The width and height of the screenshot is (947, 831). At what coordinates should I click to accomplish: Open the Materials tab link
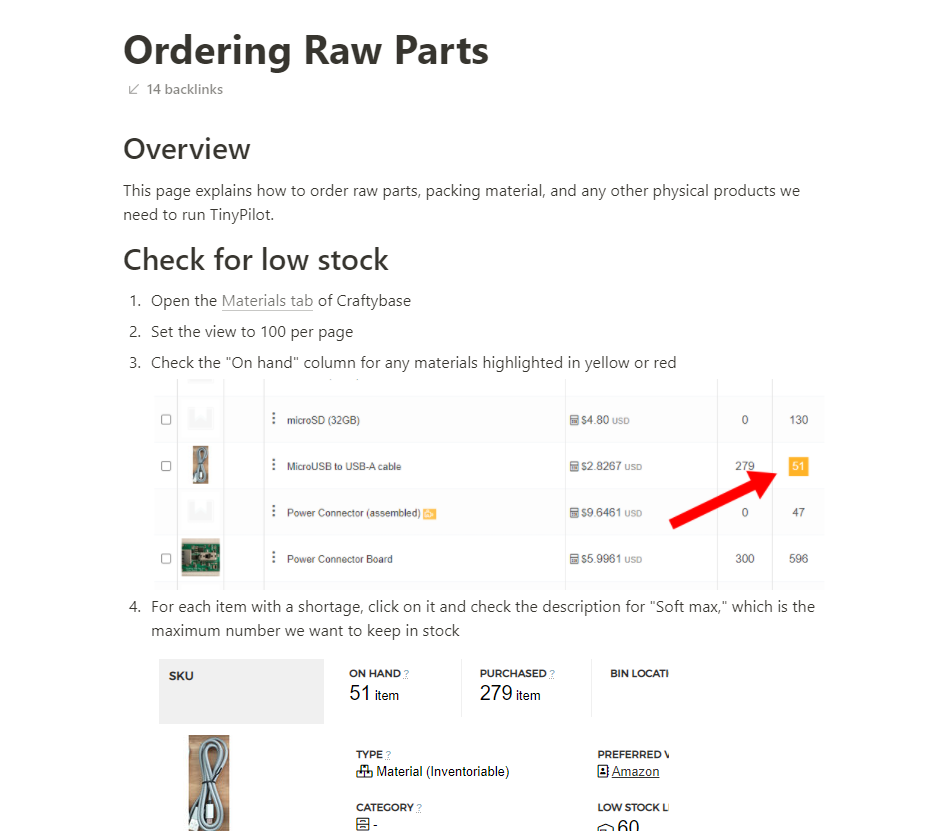pos(267,301)
